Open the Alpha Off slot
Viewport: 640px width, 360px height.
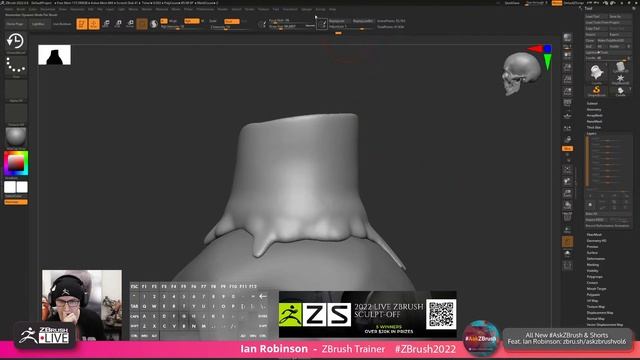click(16, 91)
